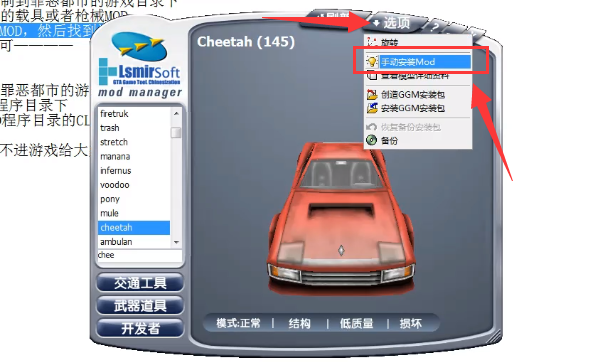Toggle the 损坏 damaged model view
The image size is (590, 362).
411,323
